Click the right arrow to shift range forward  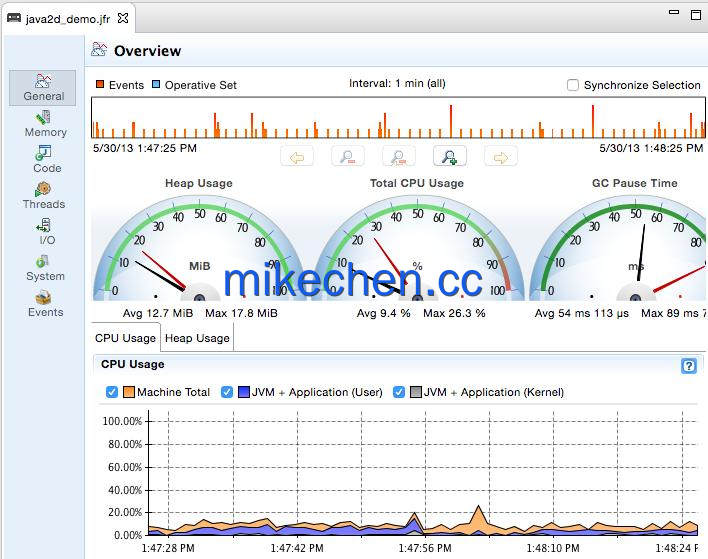point(501,157)
